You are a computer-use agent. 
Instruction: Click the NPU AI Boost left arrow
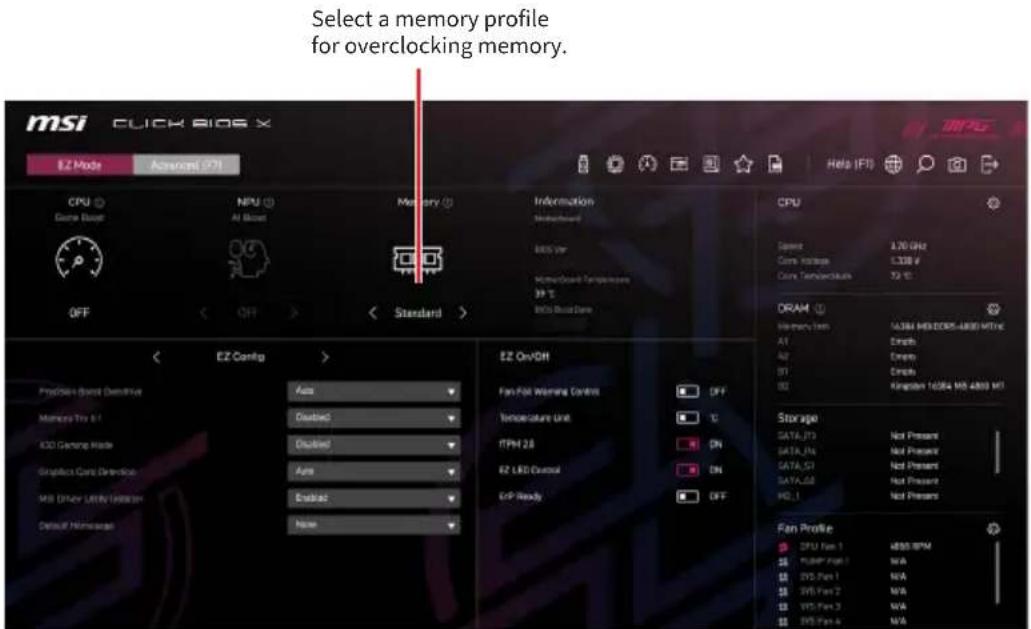tap(203, 313)
